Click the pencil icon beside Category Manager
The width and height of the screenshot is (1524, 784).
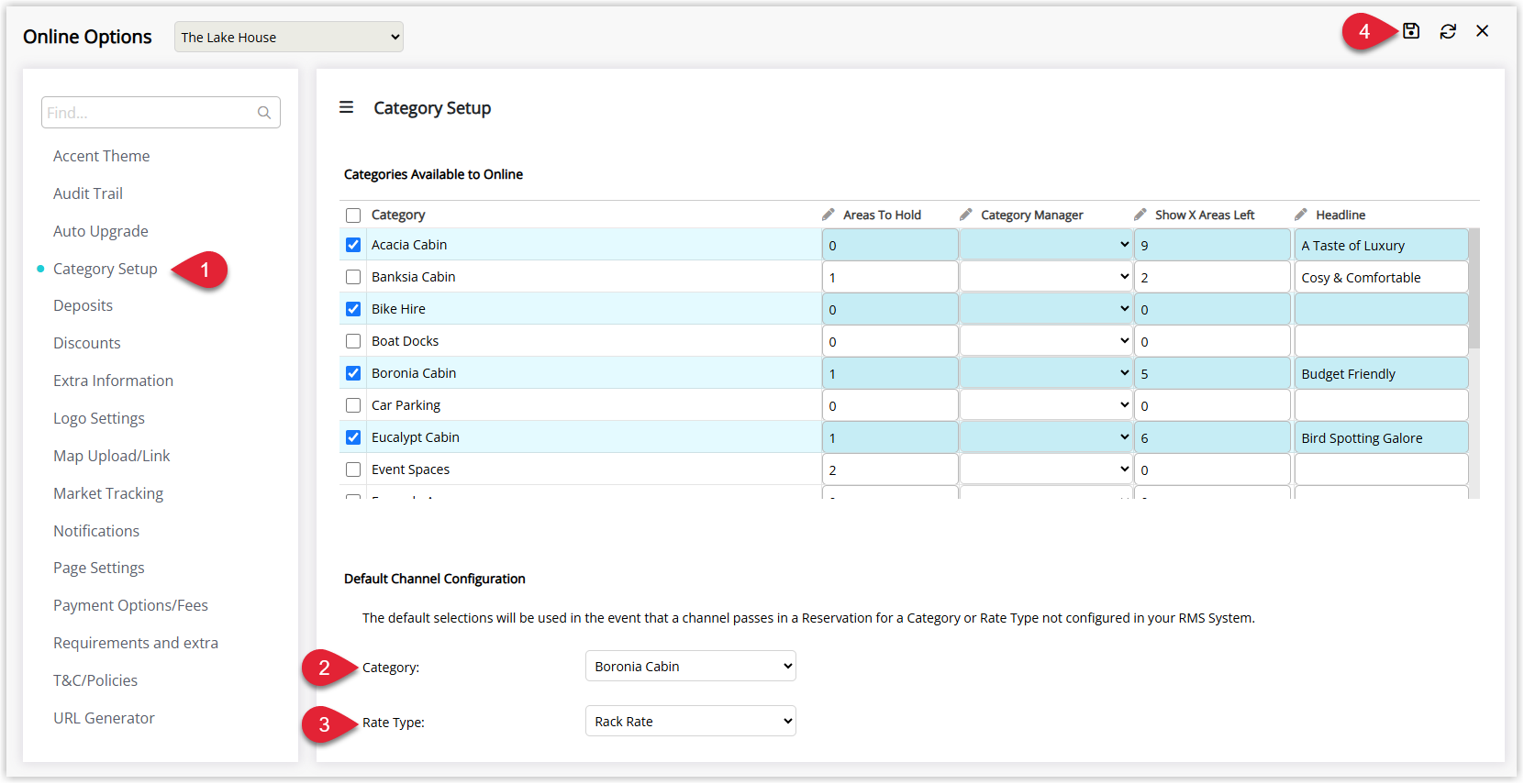point(965,215)
